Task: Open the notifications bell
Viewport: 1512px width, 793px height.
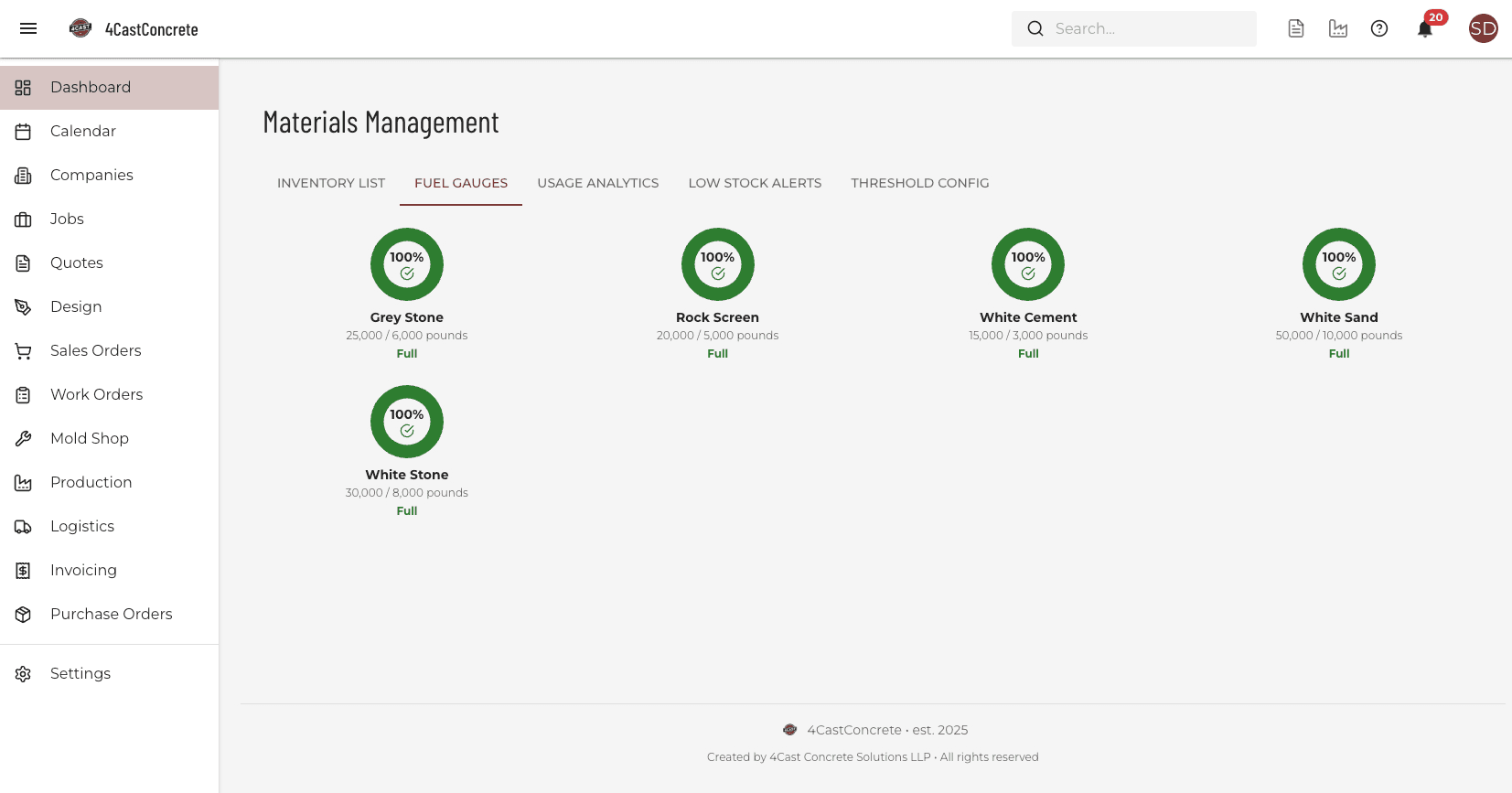Action: [1424, 29]
